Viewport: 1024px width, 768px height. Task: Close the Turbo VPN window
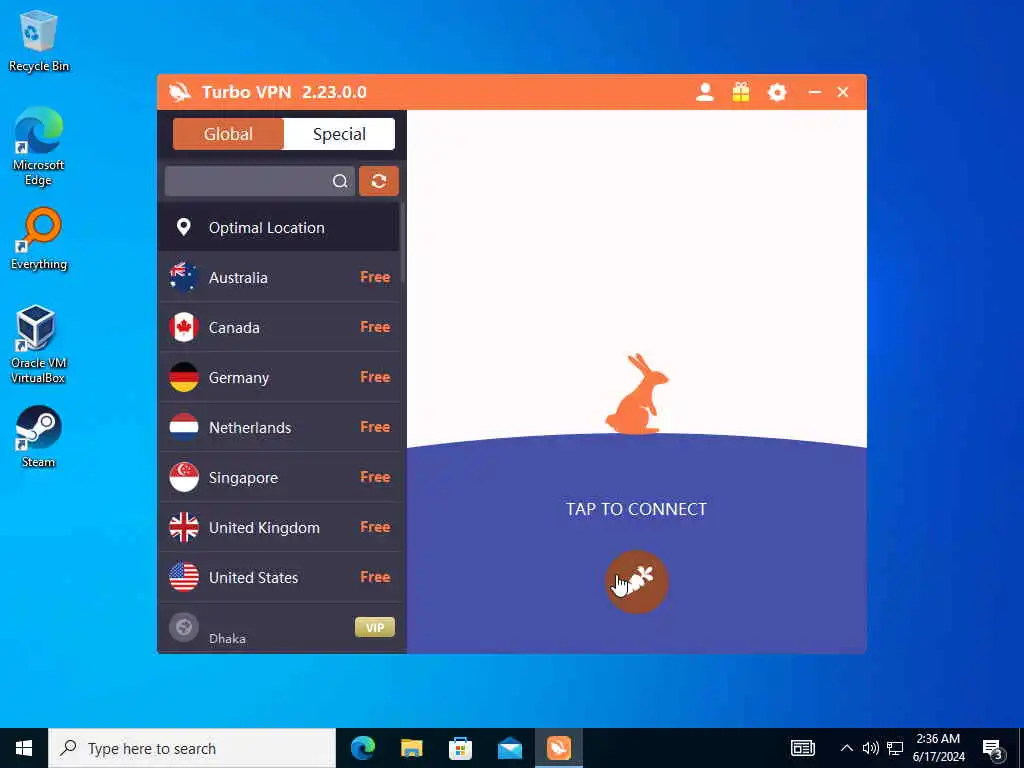pyautogui.click(x=843, y=92)
